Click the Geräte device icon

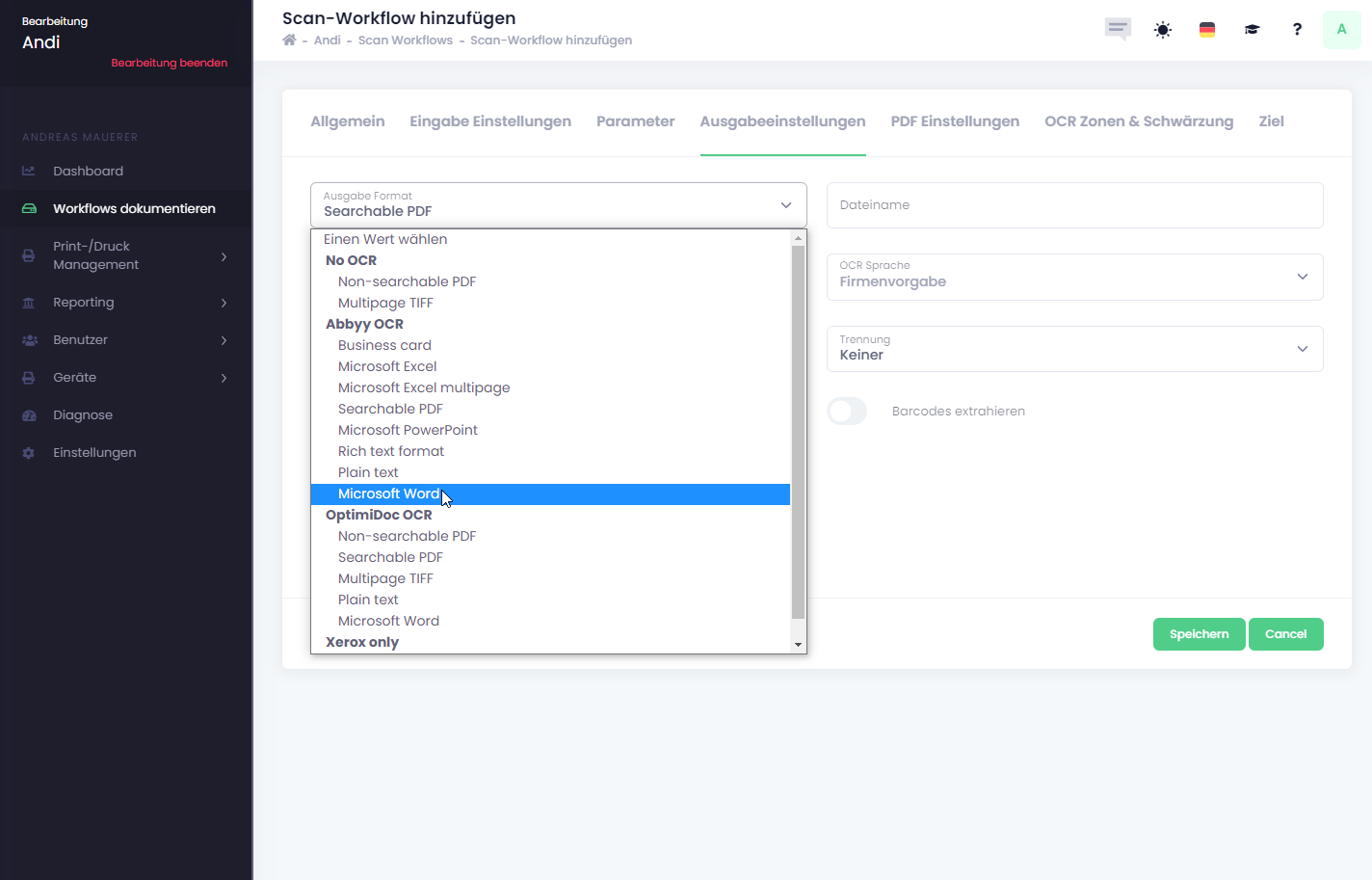29,378
